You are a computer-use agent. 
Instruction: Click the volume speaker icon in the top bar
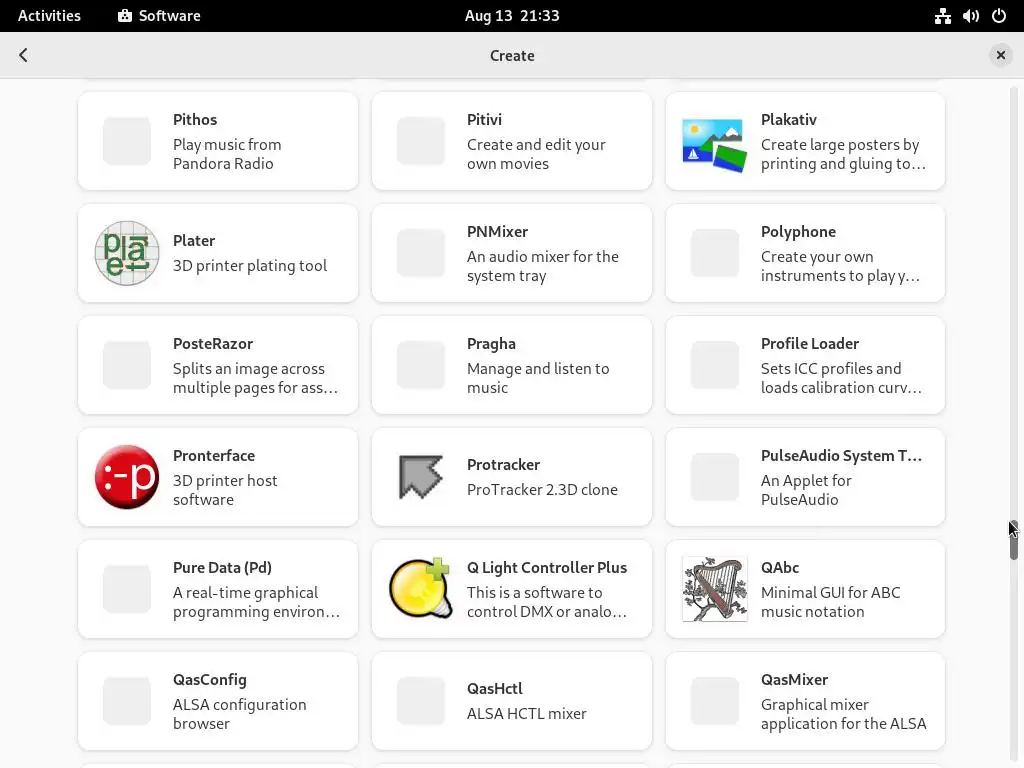coord(970,16)
